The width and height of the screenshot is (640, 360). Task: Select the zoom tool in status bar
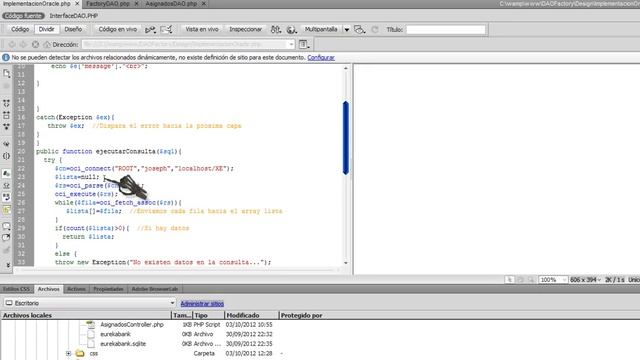[531, 280]
